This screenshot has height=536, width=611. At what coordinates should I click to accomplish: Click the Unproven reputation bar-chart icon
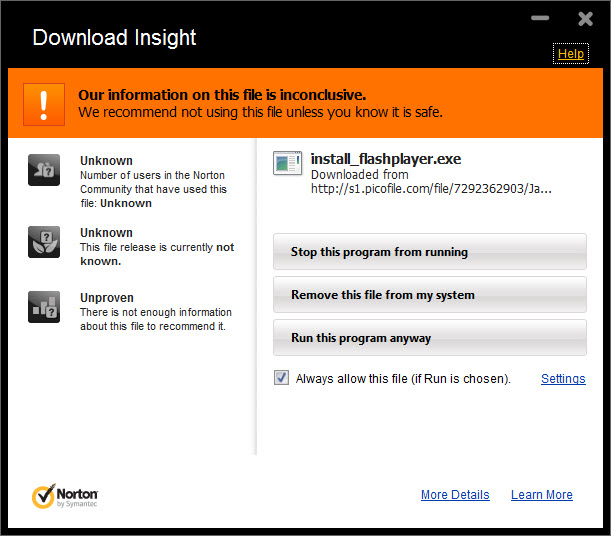tap(44, 307)
